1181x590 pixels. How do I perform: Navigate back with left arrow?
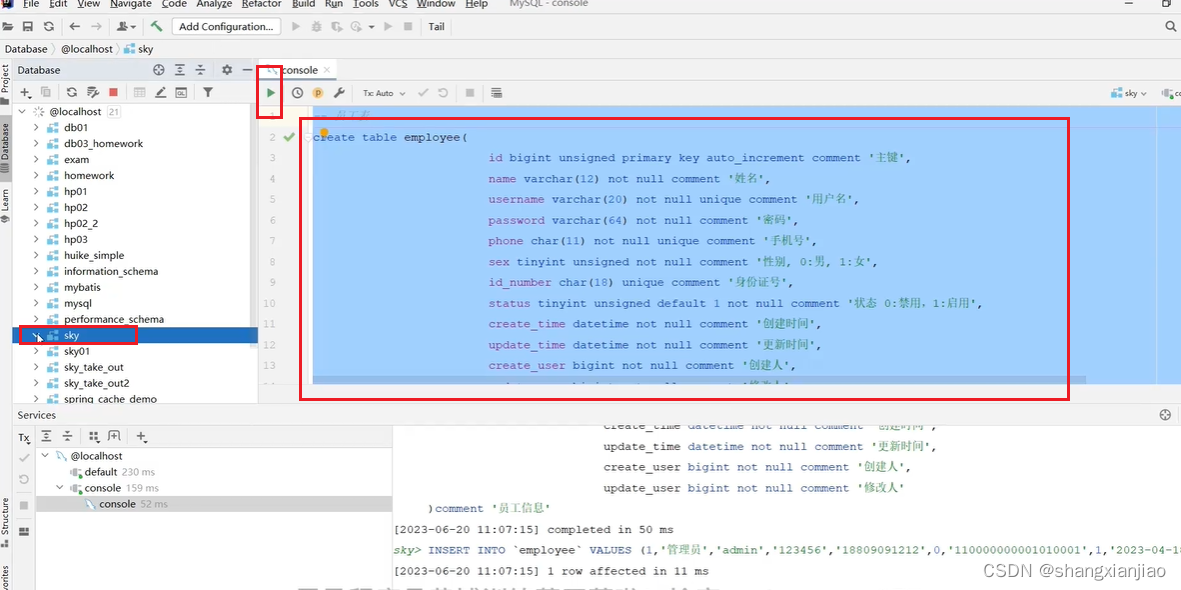point(75,26)
